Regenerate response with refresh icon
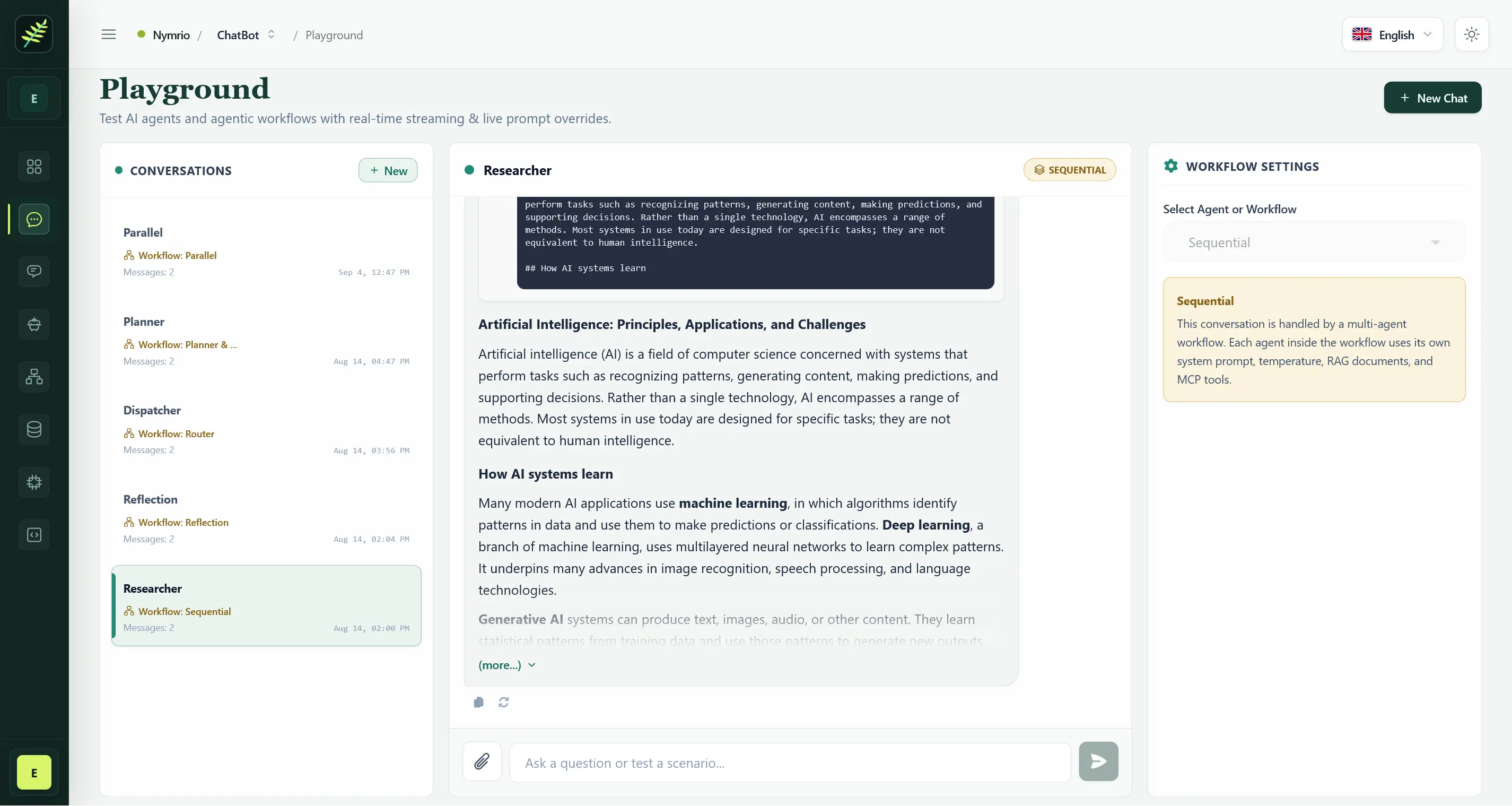Screen dimensions: 1512x806 [504, 702]
